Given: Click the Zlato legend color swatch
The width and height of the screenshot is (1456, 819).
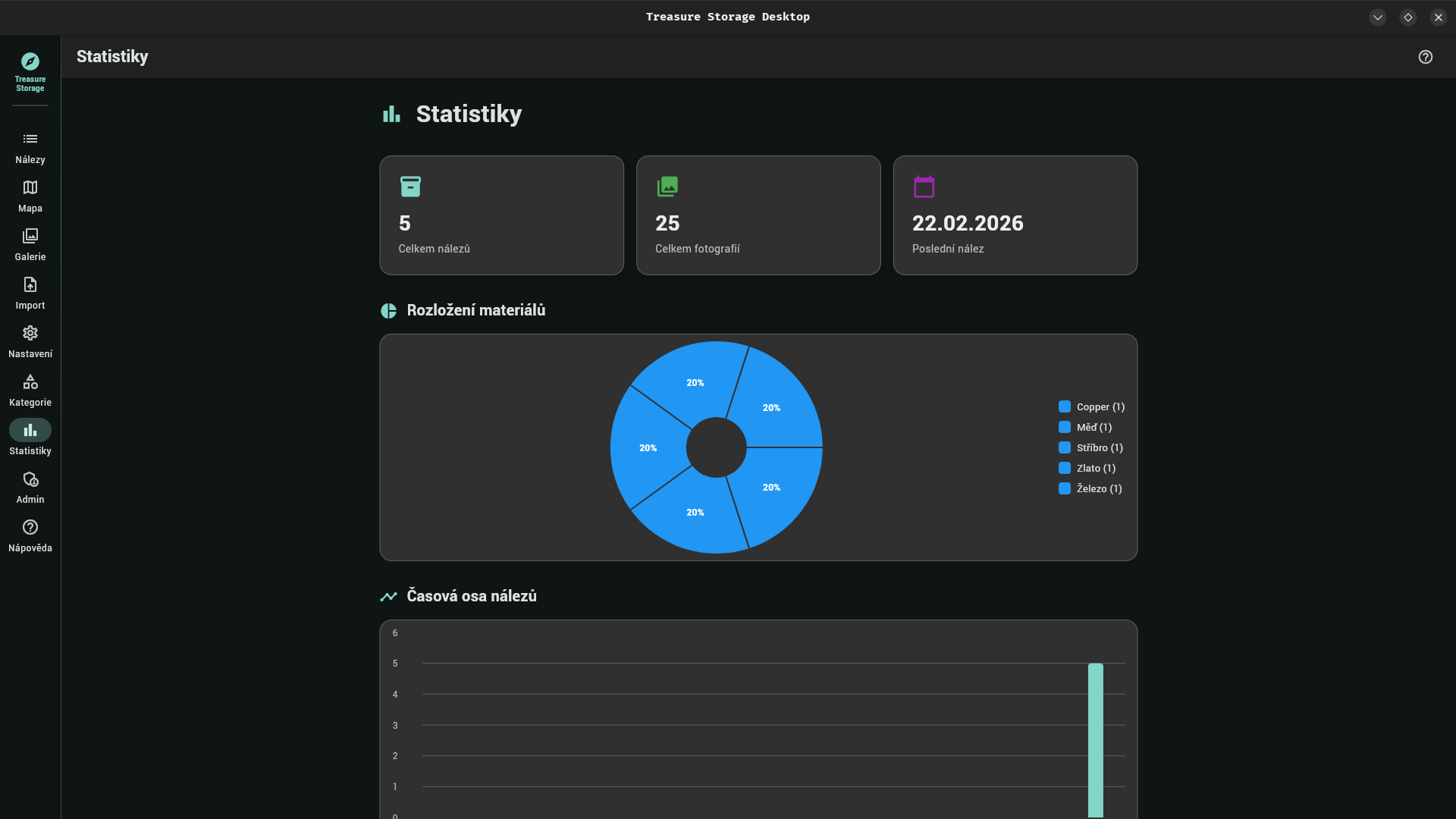Looking at the screenshot, I should [1065, 469].
